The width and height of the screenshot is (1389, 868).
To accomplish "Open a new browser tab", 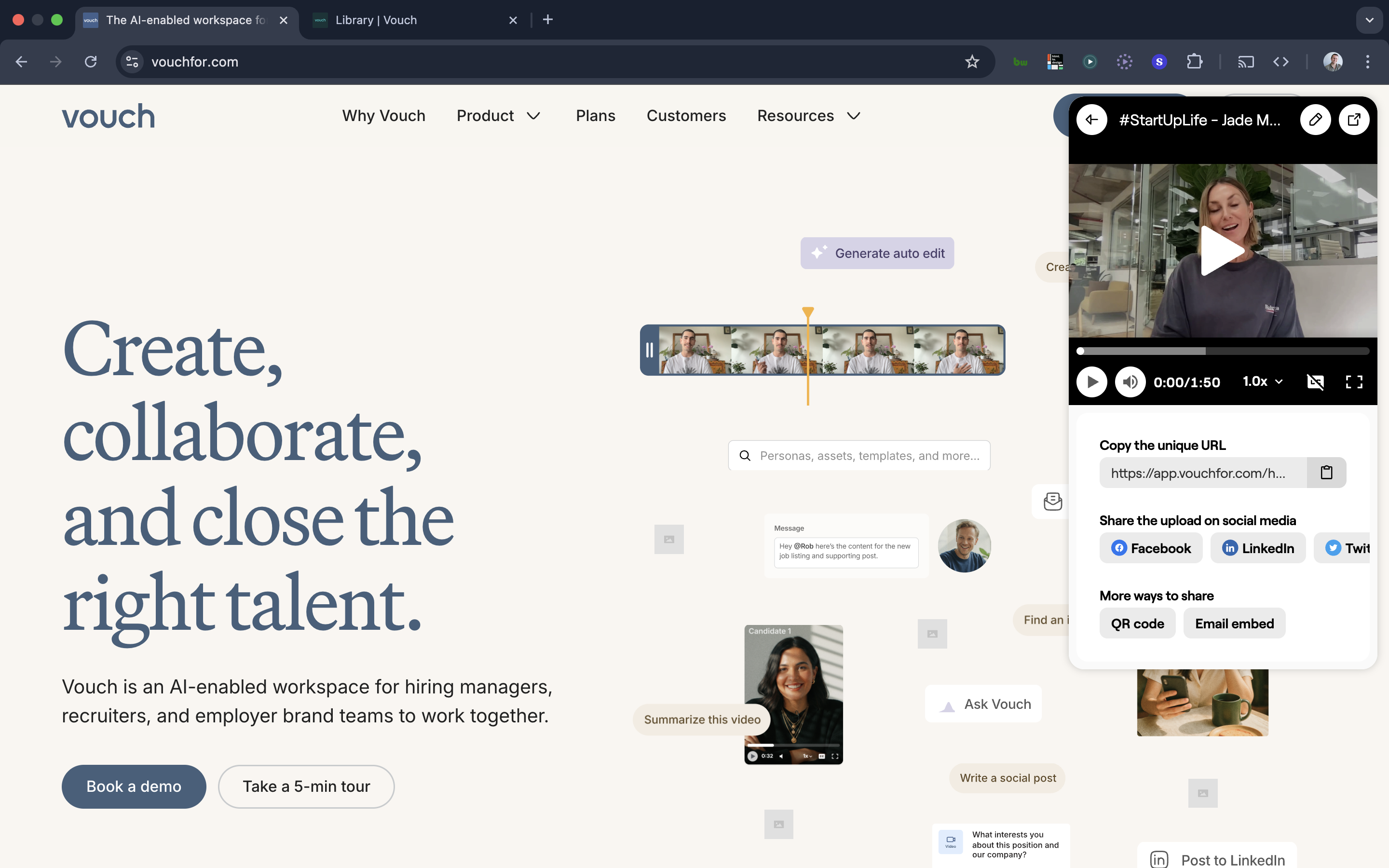I will 547,20.
